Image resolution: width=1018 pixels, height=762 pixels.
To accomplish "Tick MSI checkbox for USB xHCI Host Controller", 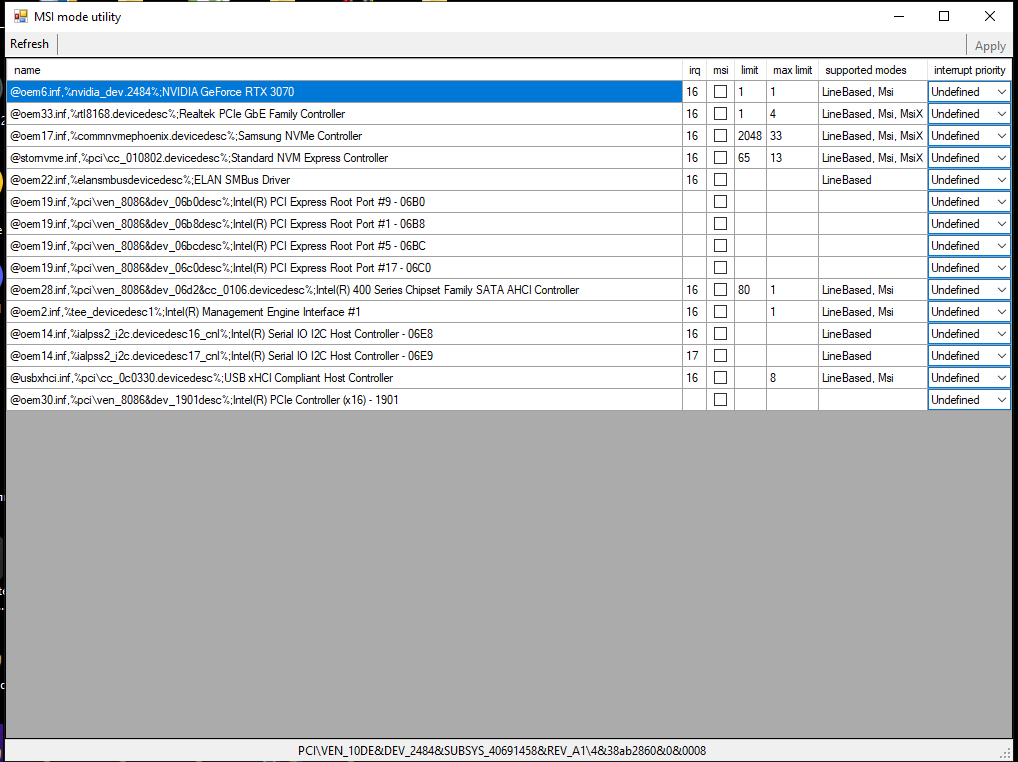I will (720, 378).
